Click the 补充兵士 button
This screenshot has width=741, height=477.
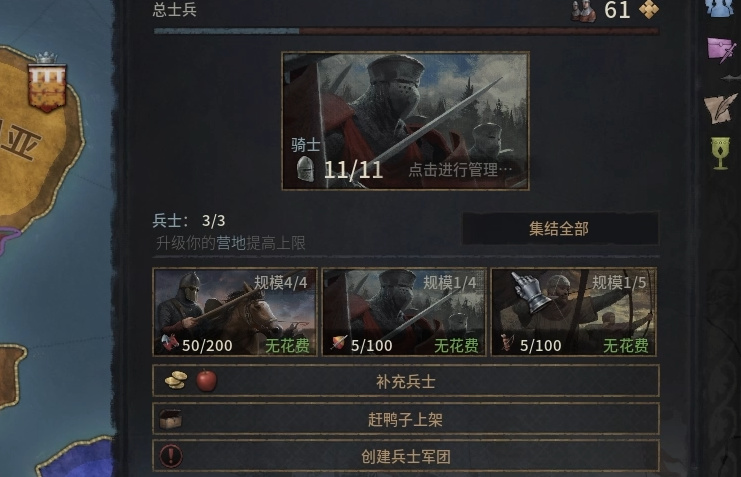click(405, 381)
